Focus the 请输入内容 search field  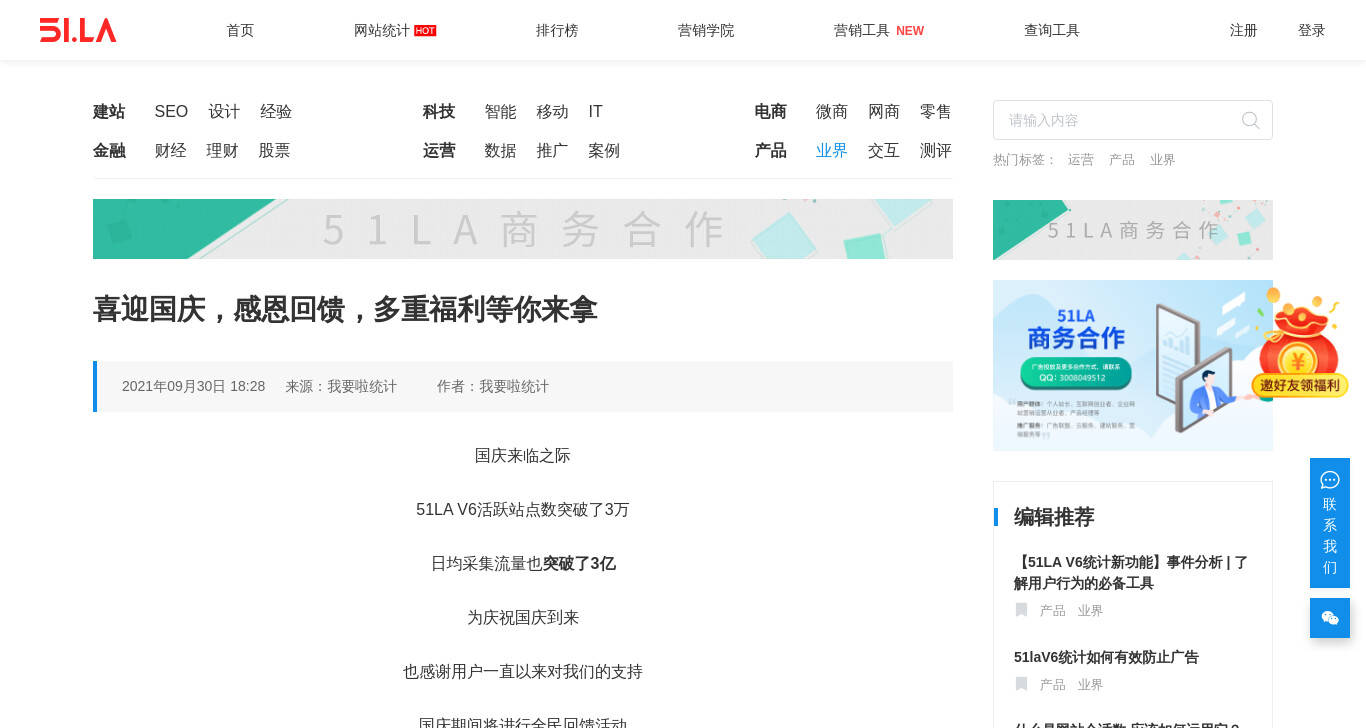tap(1133, 120)
